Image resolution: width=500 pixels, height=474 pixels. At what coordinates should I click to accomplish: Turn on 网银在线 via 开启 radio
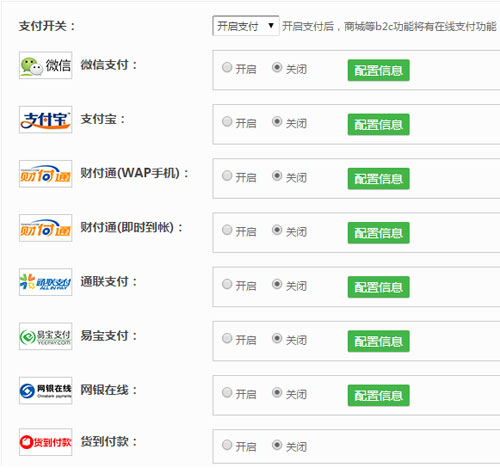pyautogui.click(x=227, y=393)
